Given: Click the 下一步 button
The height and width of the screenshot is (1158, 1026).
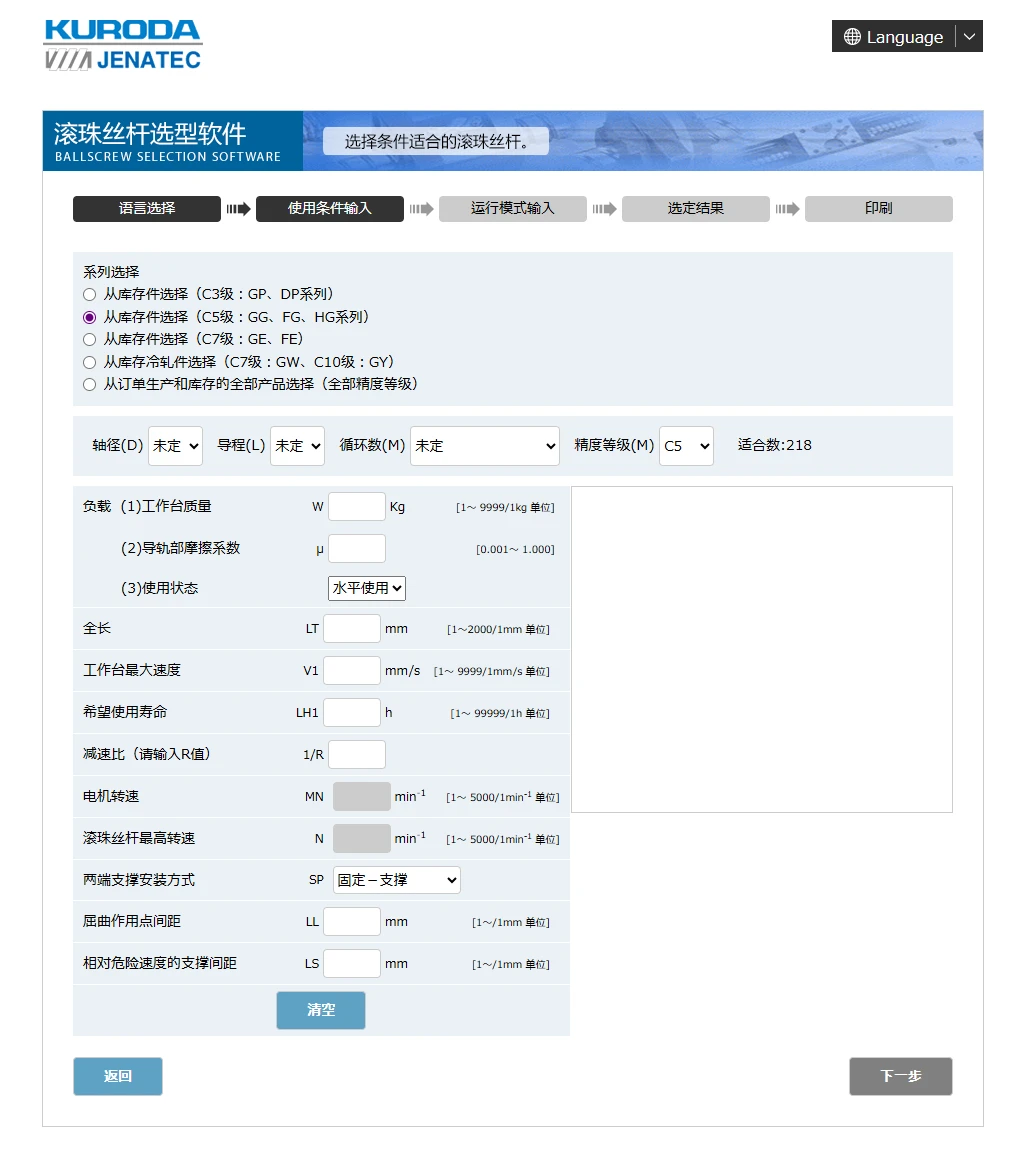Looking at the screenshot, I should coord(900,1076).
